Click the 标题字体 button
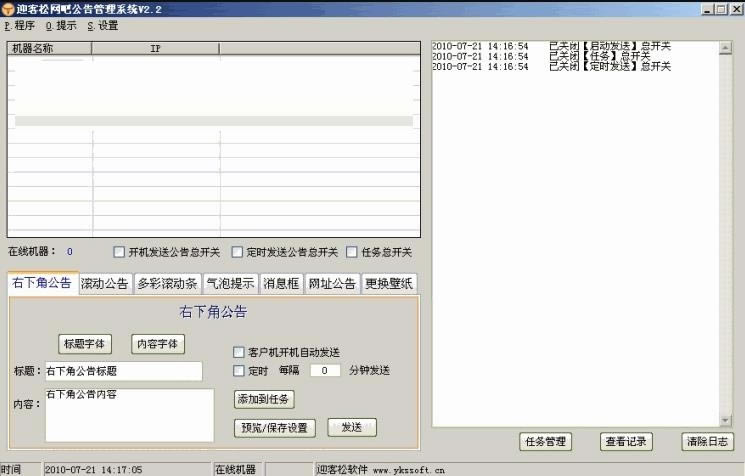Image resolution: width=745 pixels, height=476 pixels. (x=85, y=344)
